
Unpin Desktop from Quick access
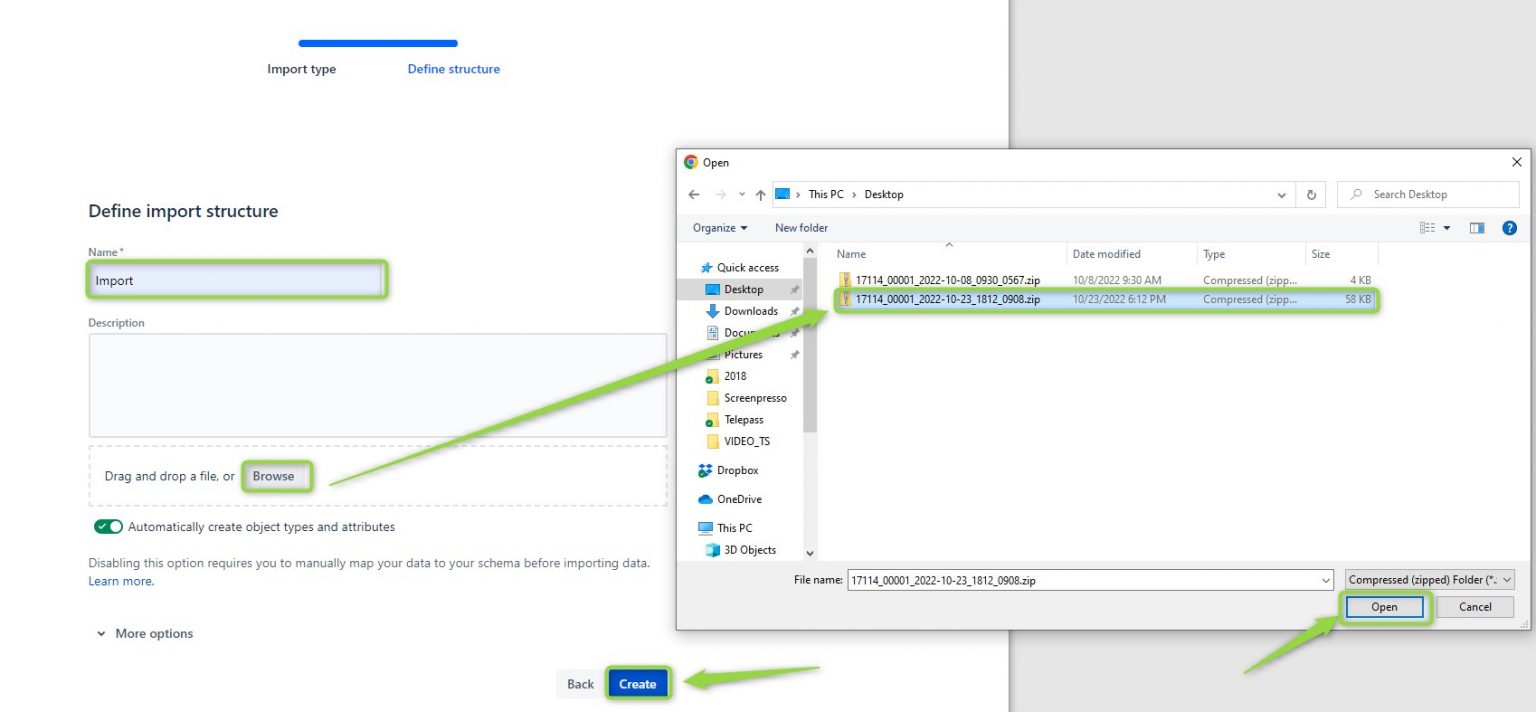point(795,289)
